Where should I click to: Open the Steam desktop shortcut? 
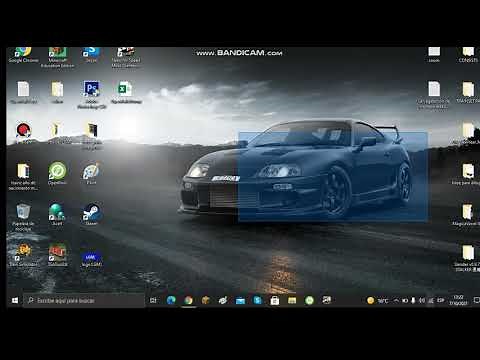pyautogui.click(x=91, y=214)
